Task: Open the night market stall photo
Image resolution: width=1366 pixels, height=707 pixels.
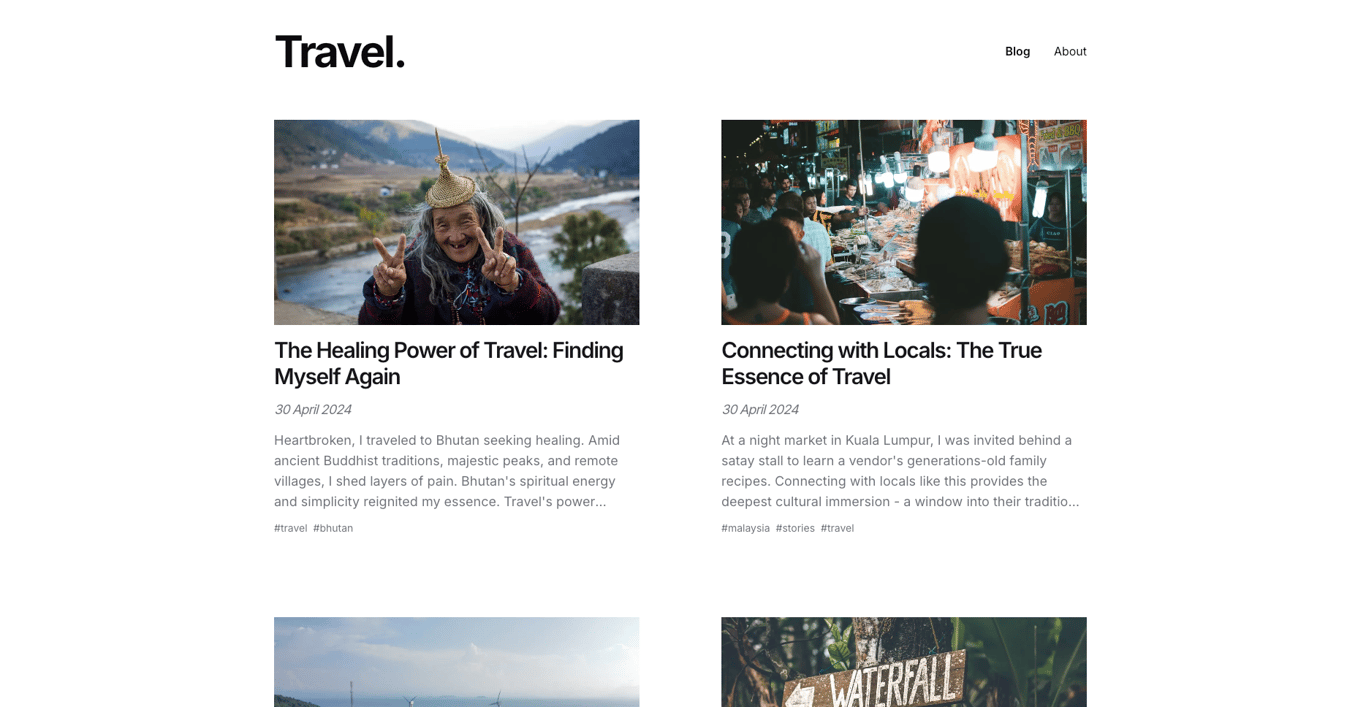Action: [904, 222]
